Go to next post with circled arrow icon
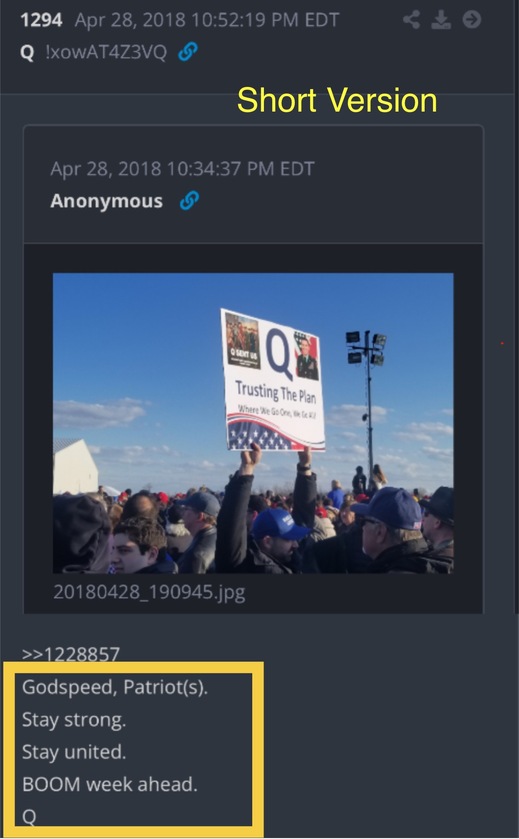 pos(471,20)
